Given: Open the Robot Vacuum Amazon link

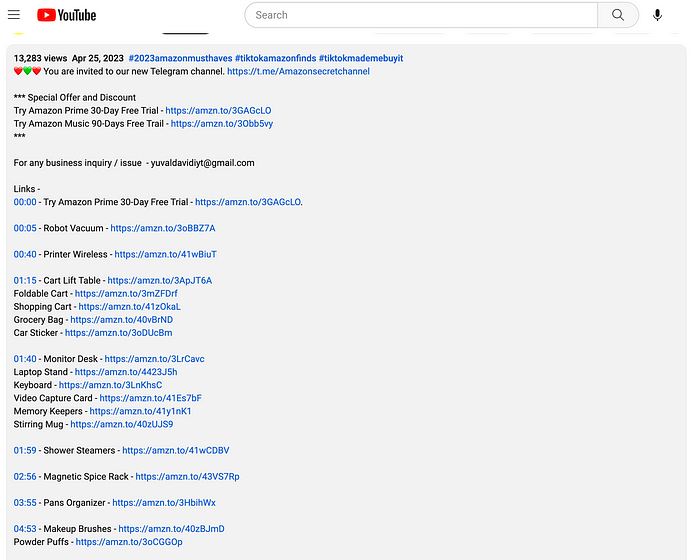Looking at the screenshot, I should [163, 228].
